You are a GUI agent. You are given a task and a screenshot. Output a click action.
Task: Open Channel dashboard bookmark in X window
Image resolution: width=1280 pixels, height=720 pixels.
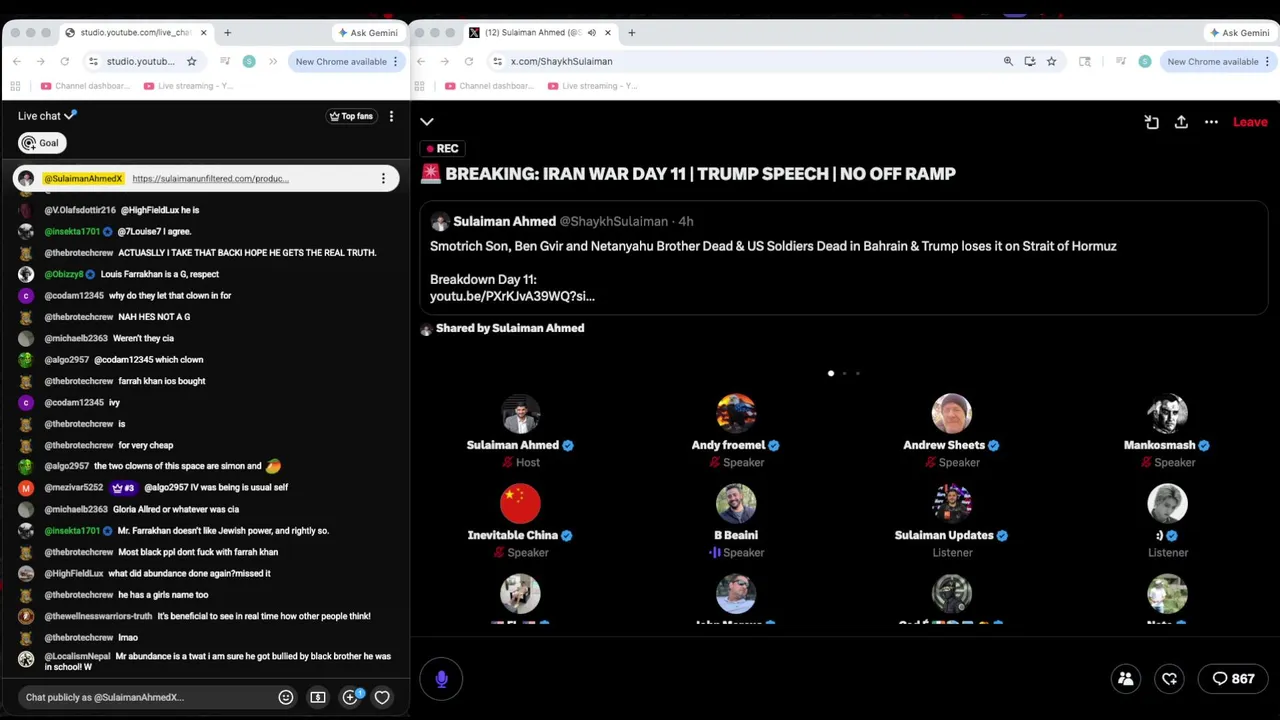(489, 86)
